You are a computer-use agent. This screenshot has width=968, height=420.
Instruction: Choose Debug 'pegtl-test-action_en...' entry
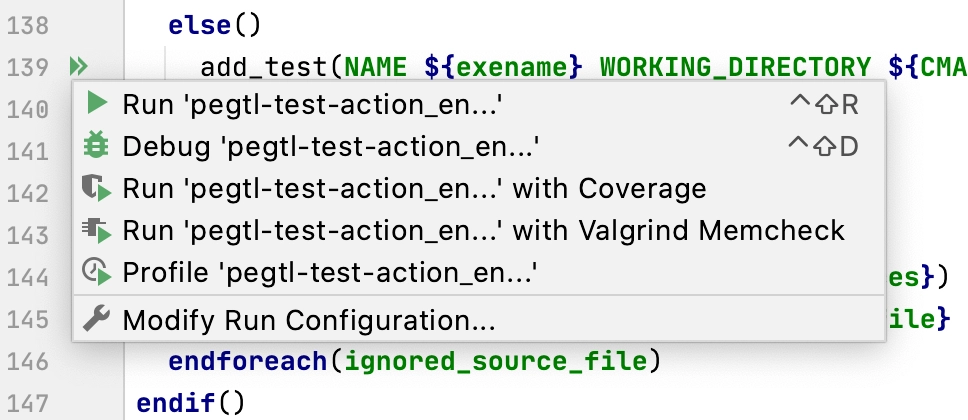coord(479,147)
